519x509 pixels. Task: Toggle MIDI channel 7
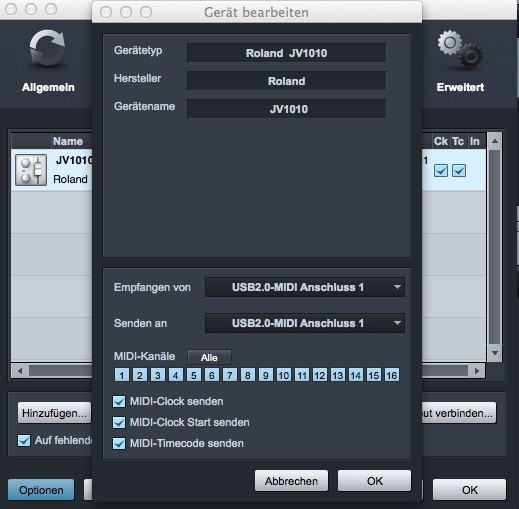[x=230, y=375]
